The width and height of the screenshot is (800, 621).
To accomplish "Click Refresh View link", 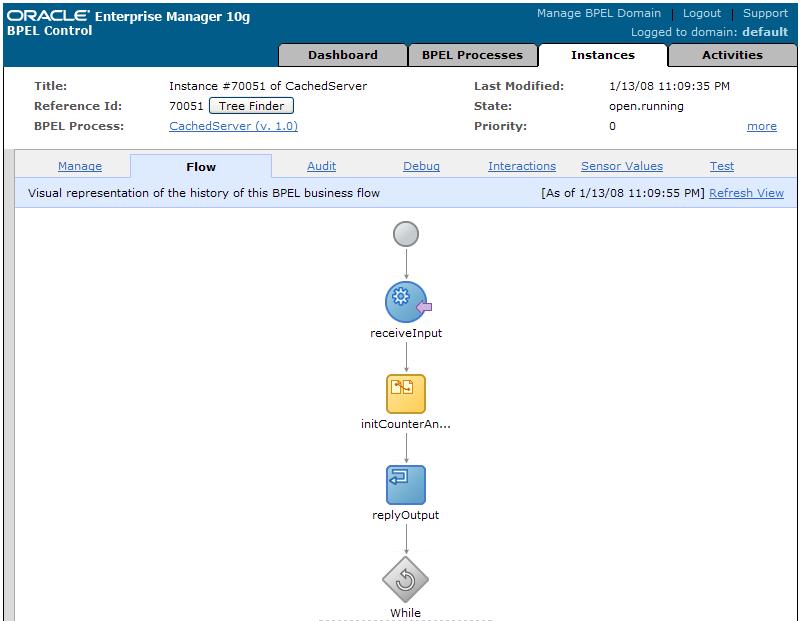I will [746, 193].
